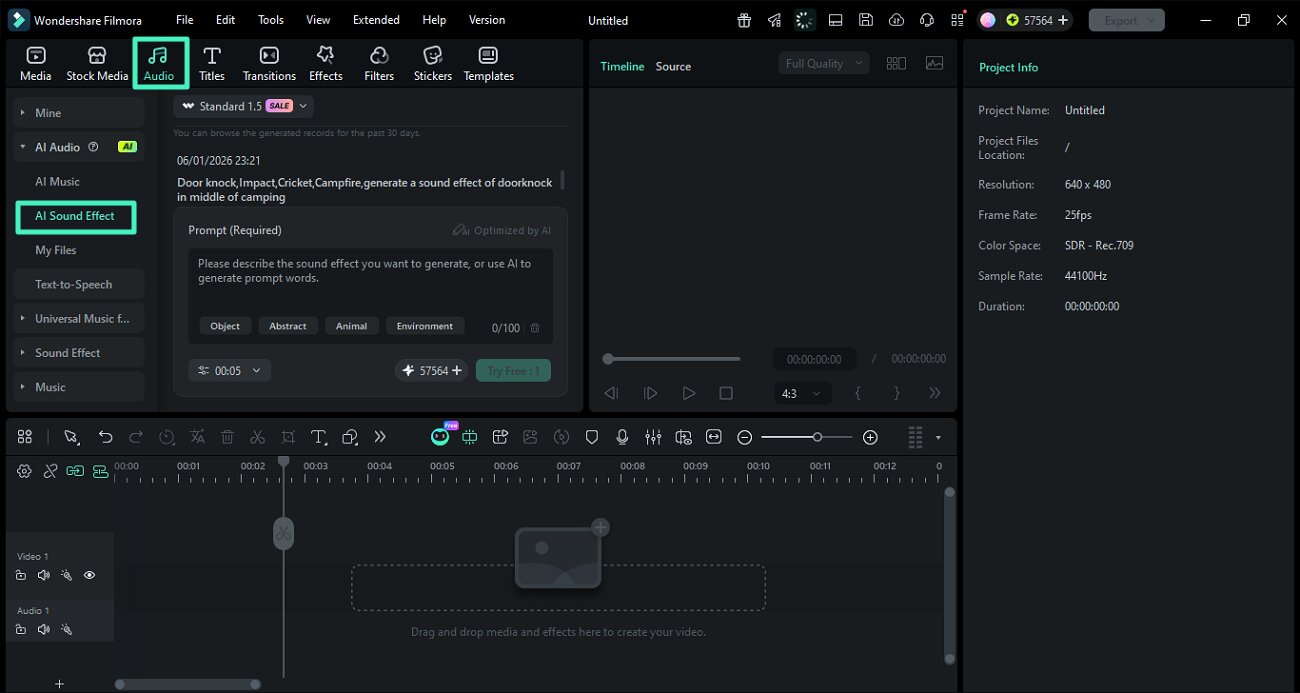Open the headset support icon
The width and height of the screenshot is (1300, 693).
(x=927, y=20)
